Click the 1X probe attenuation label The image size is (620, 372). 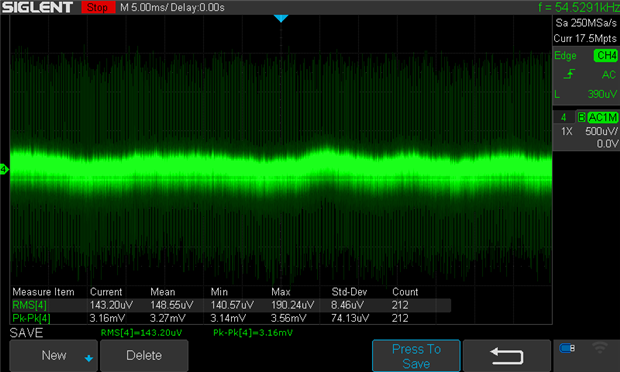(x=567, y=131)
